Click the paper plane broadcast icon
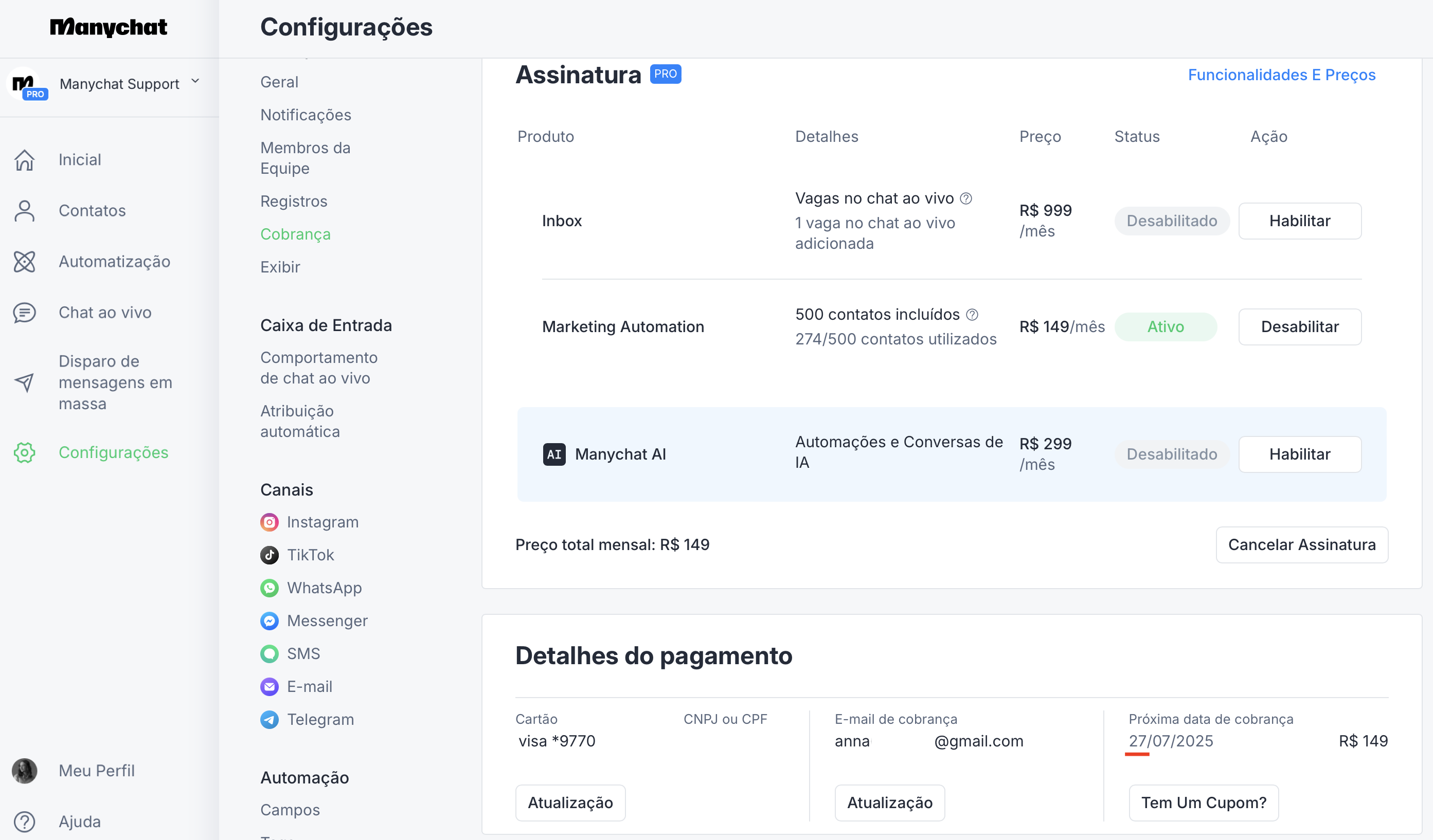 [25, 382]
